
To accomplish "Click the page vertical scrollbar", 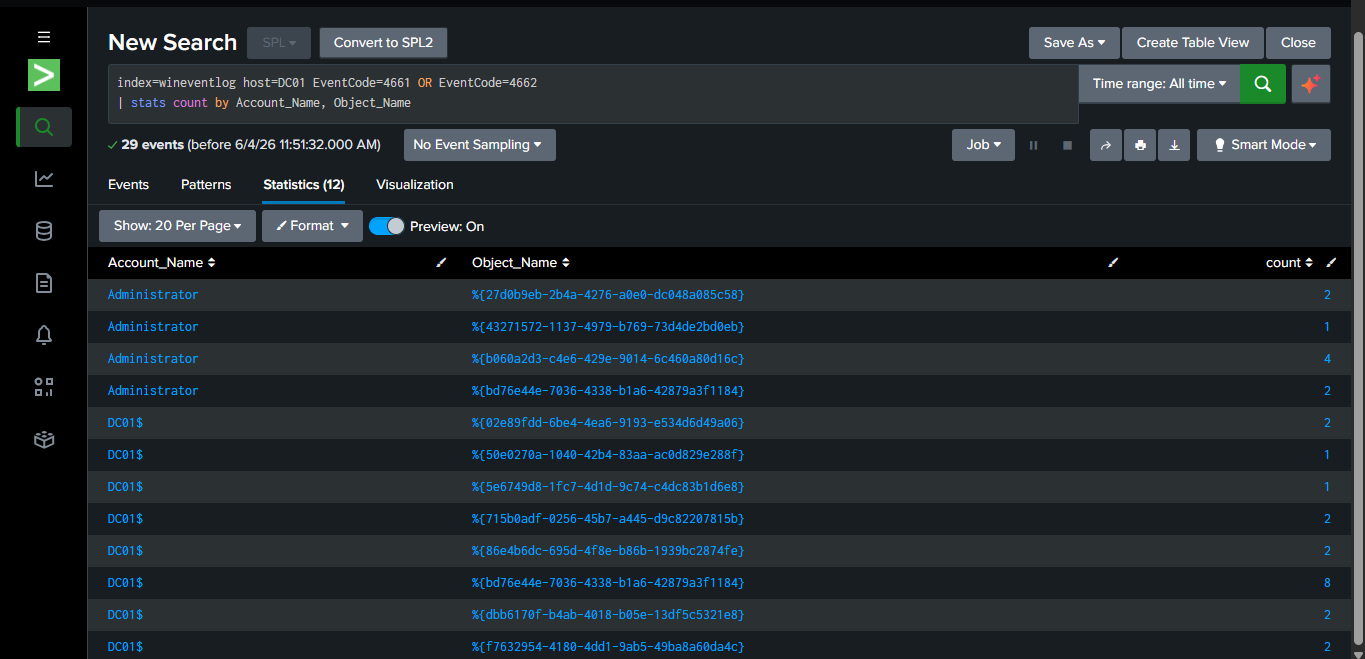I will coord(1358,340).
